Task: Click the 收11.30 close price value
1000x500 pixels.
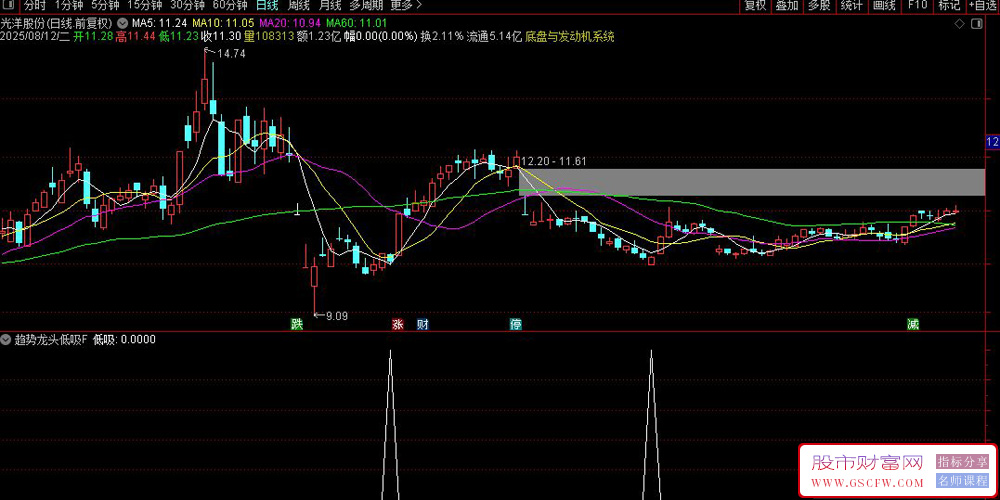Action: point(221,36)
